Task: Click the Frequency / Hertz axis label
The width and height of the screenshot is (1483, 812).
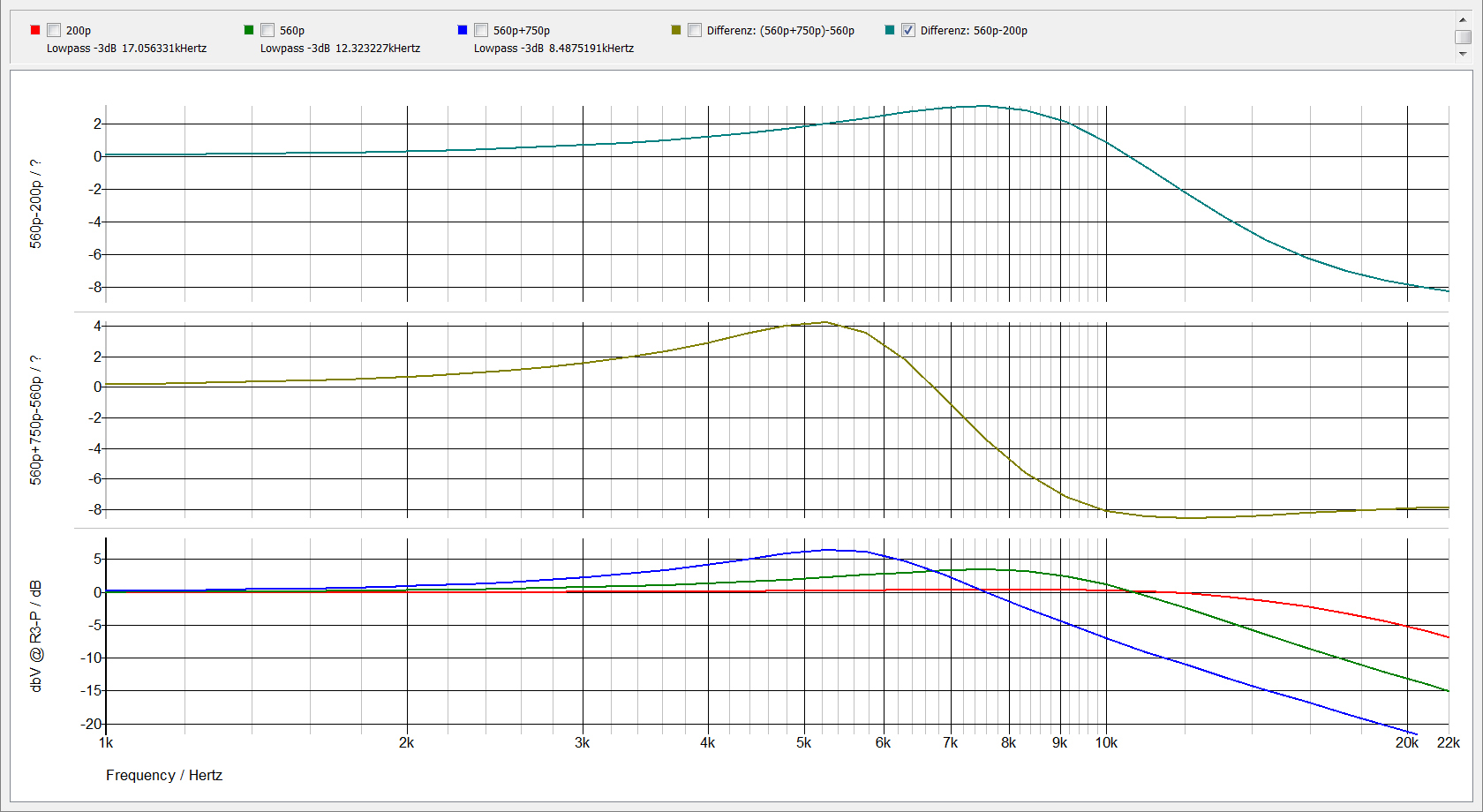Action: click(164, 775)
